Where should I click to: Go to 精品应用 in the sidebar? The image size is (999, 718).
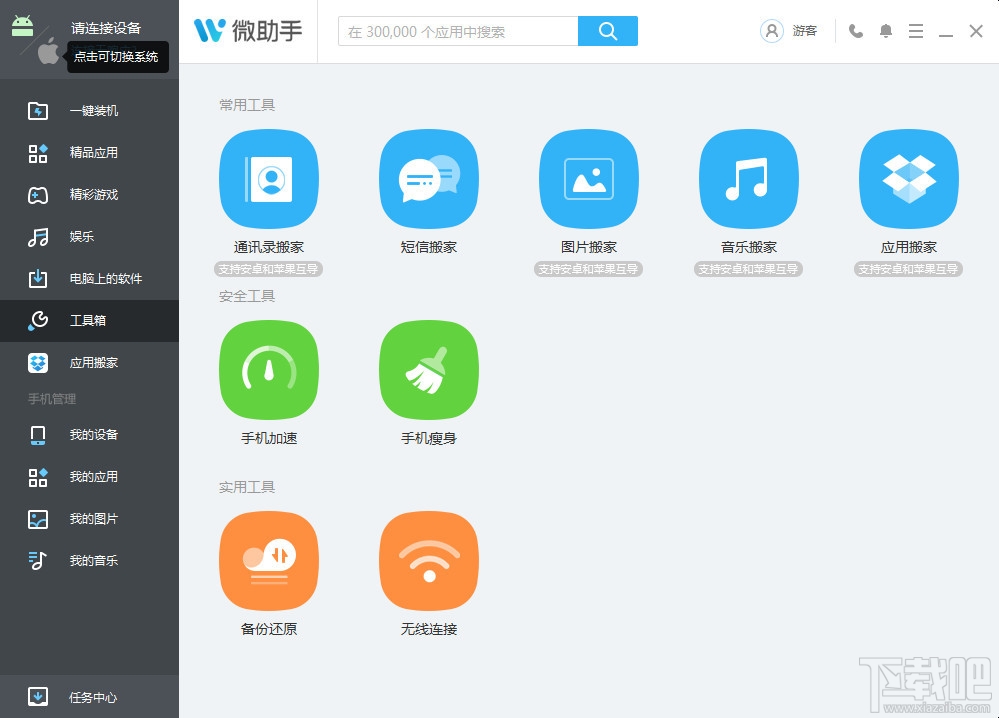pos(89,153)
